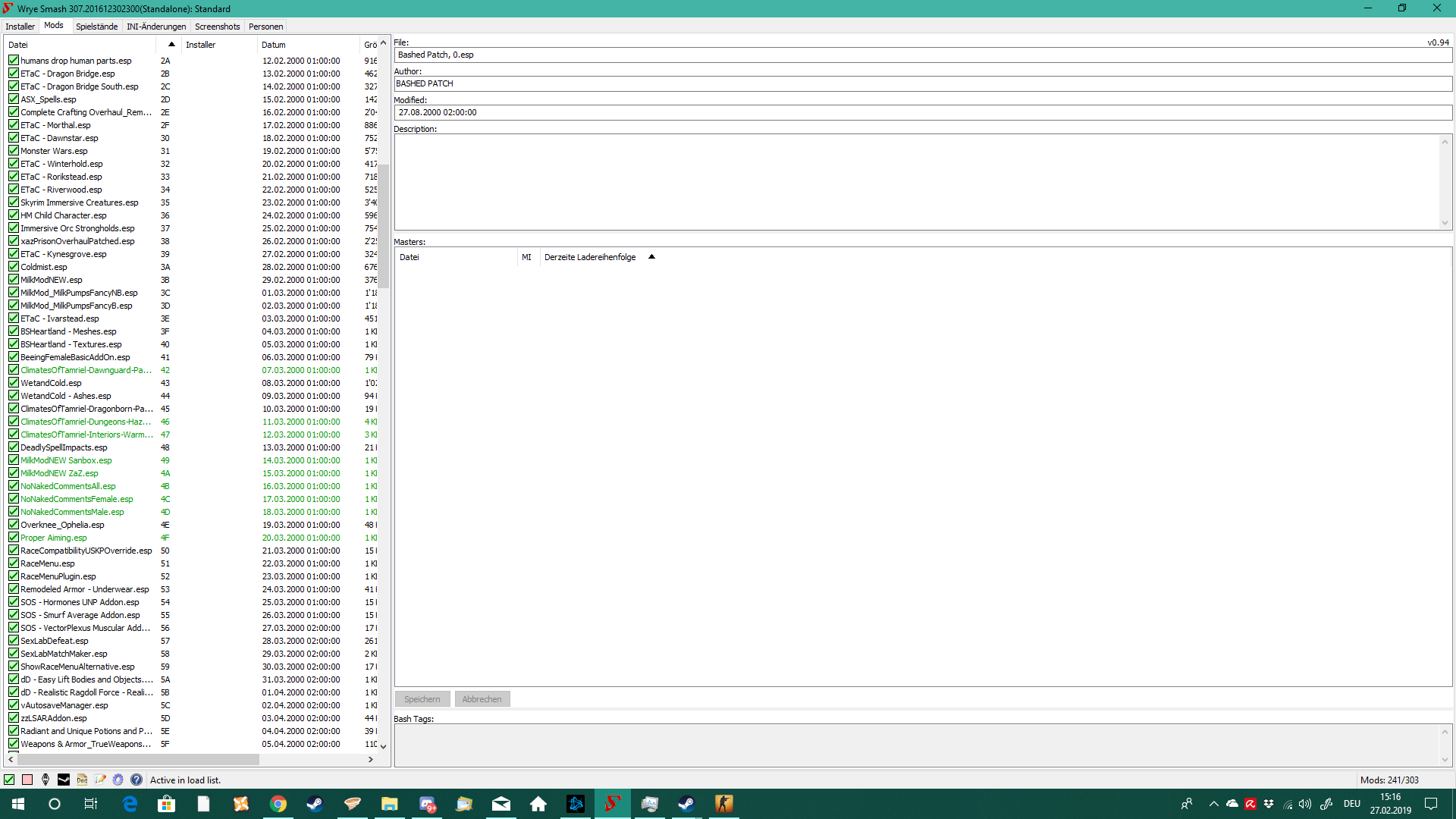Open the Doc browser icon

pos(82,780)
